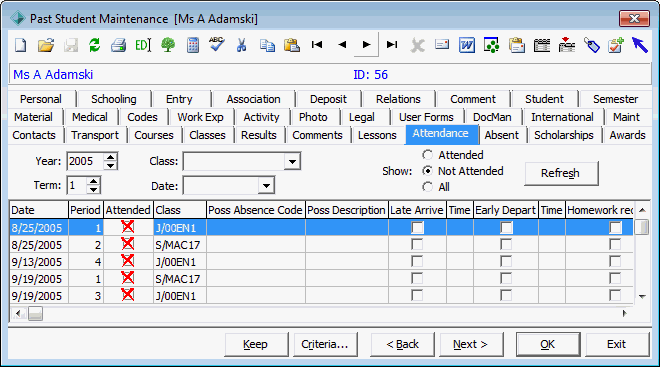Tick Homework checkbox for 9/19/2005 period 1
660x367 pixels.
tap(615, 279)
